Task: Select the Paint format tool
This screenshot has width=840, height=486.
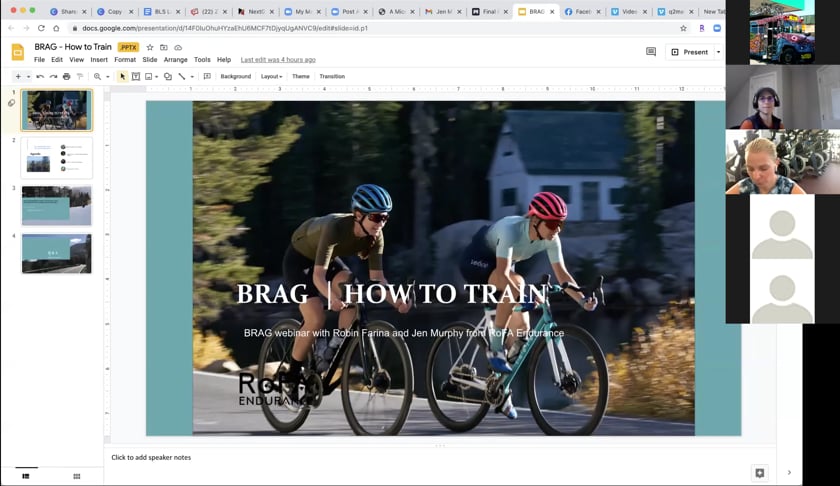Action: [80, 77]
